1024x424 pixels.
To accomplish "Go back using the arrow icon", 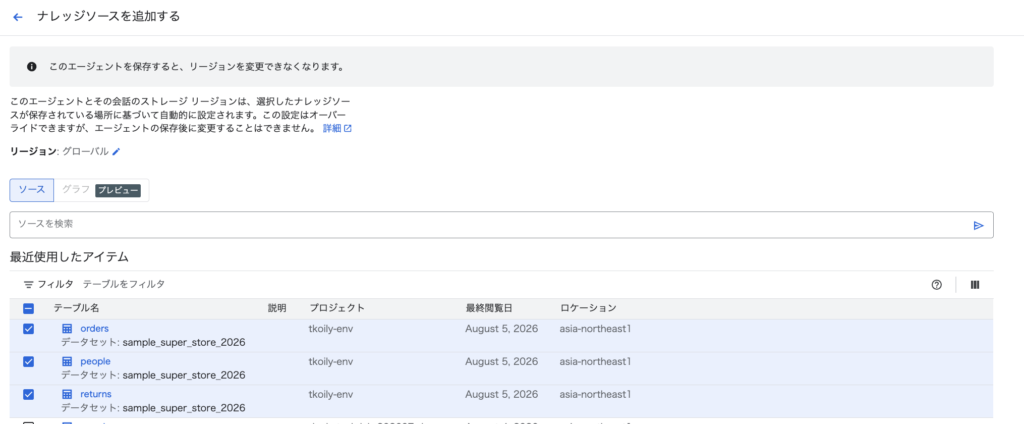I will click(x=18, y=17).
